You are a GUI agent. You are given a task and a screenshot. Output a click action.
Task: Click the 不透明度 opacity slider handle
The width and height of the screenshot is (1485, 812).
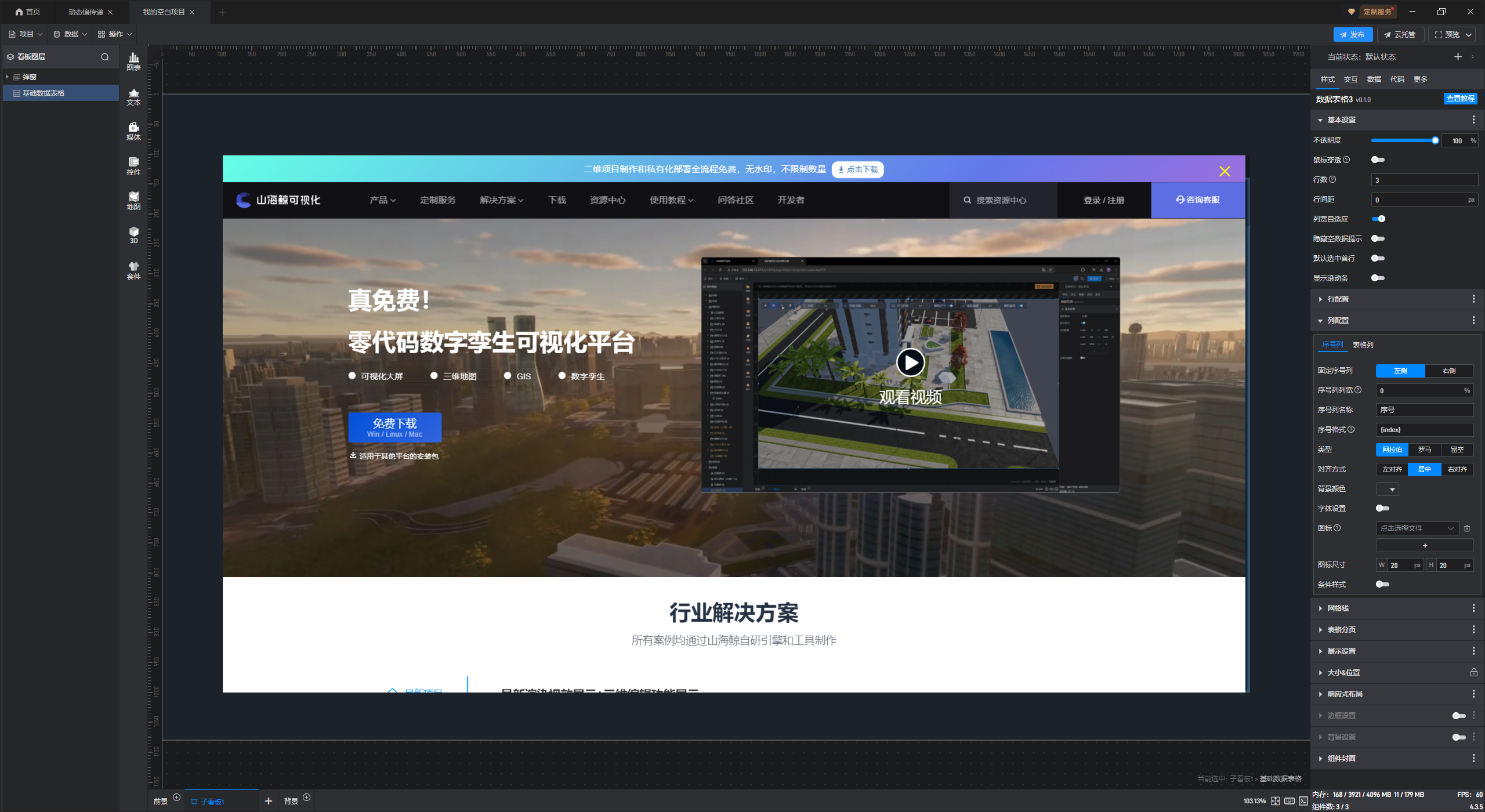[1435, 140]
